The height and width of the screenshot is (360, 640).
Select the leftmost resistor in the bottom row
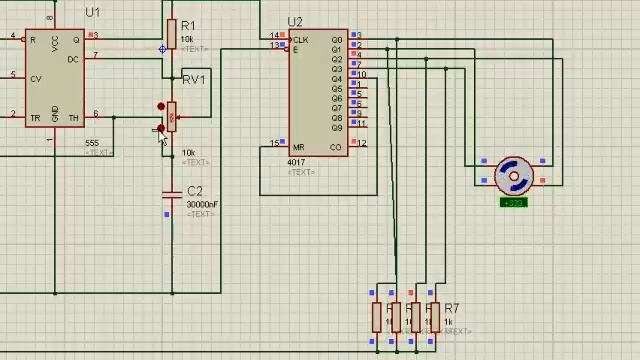(377, 317)
